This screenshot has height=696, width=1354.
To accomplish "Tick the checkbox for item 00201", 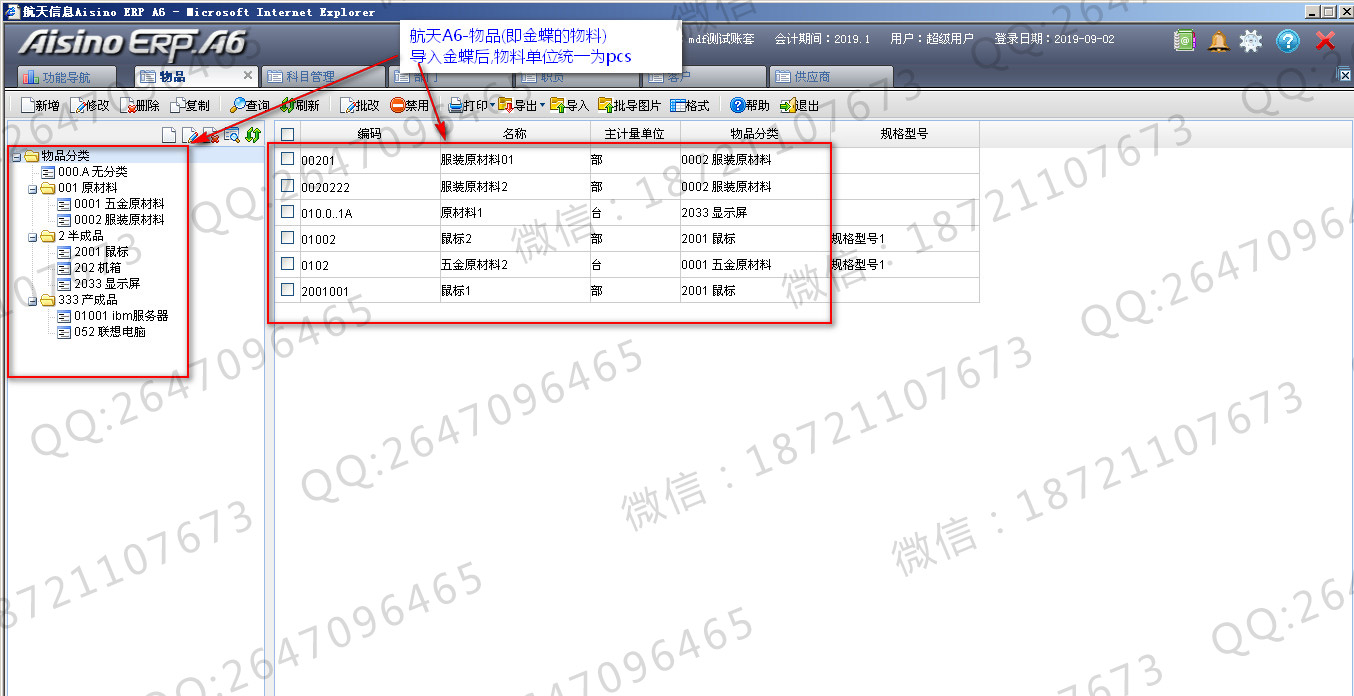I will 288,159.
